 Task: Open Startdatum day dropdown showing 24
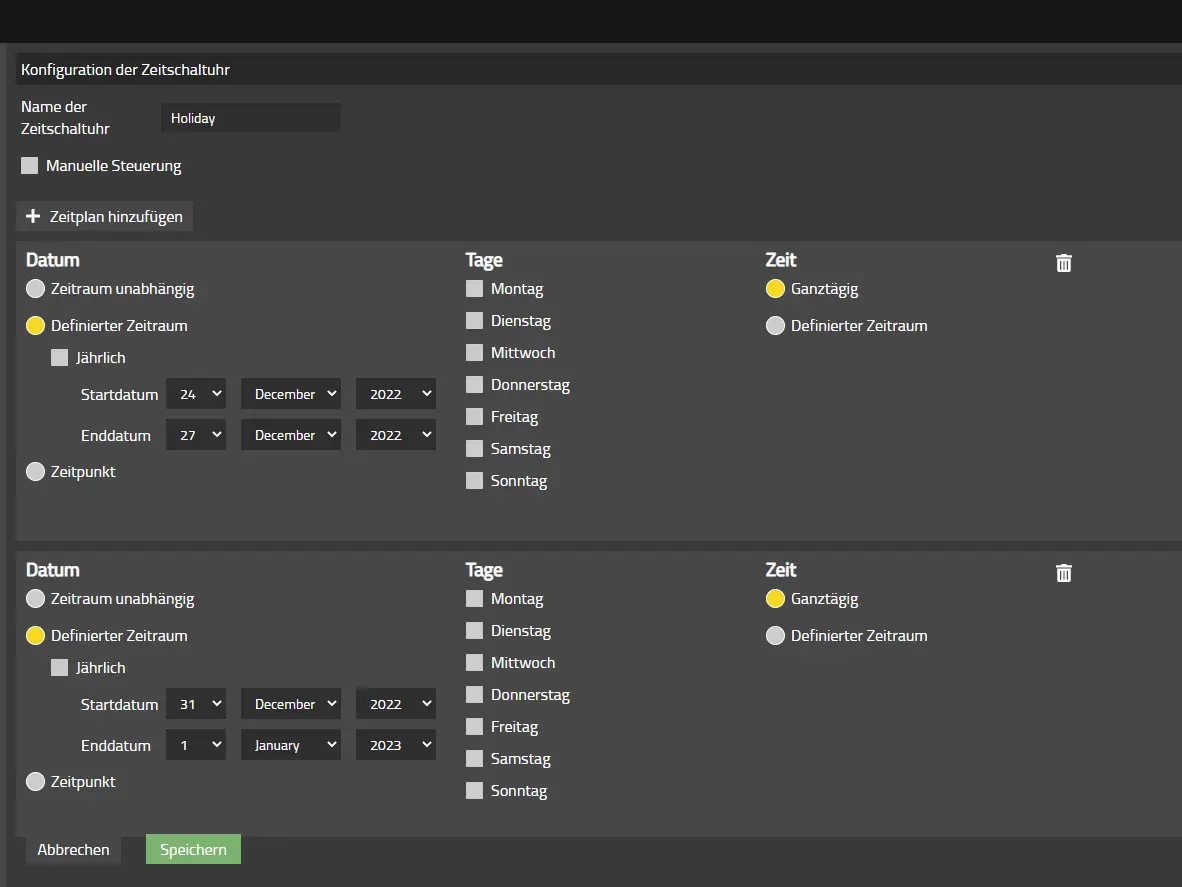pyautogui.click(x=196, y=394)
